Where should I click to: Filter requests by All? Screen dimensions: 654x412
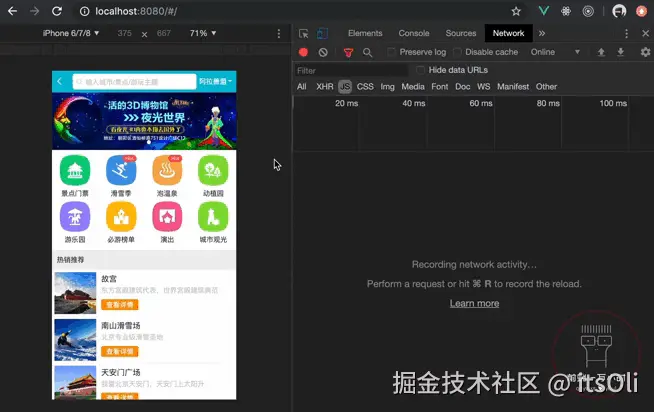[x=302, y=87]
